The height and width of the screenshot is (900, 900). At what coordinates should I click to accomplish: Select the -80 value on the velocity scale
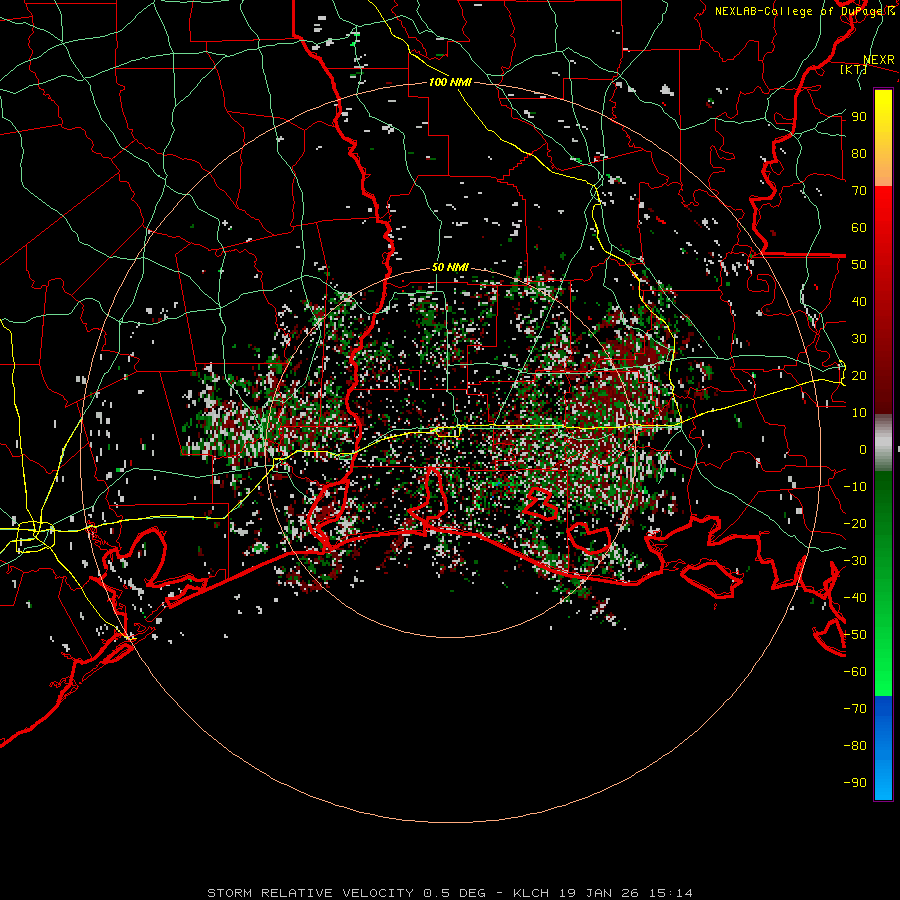tap(855, 746)
